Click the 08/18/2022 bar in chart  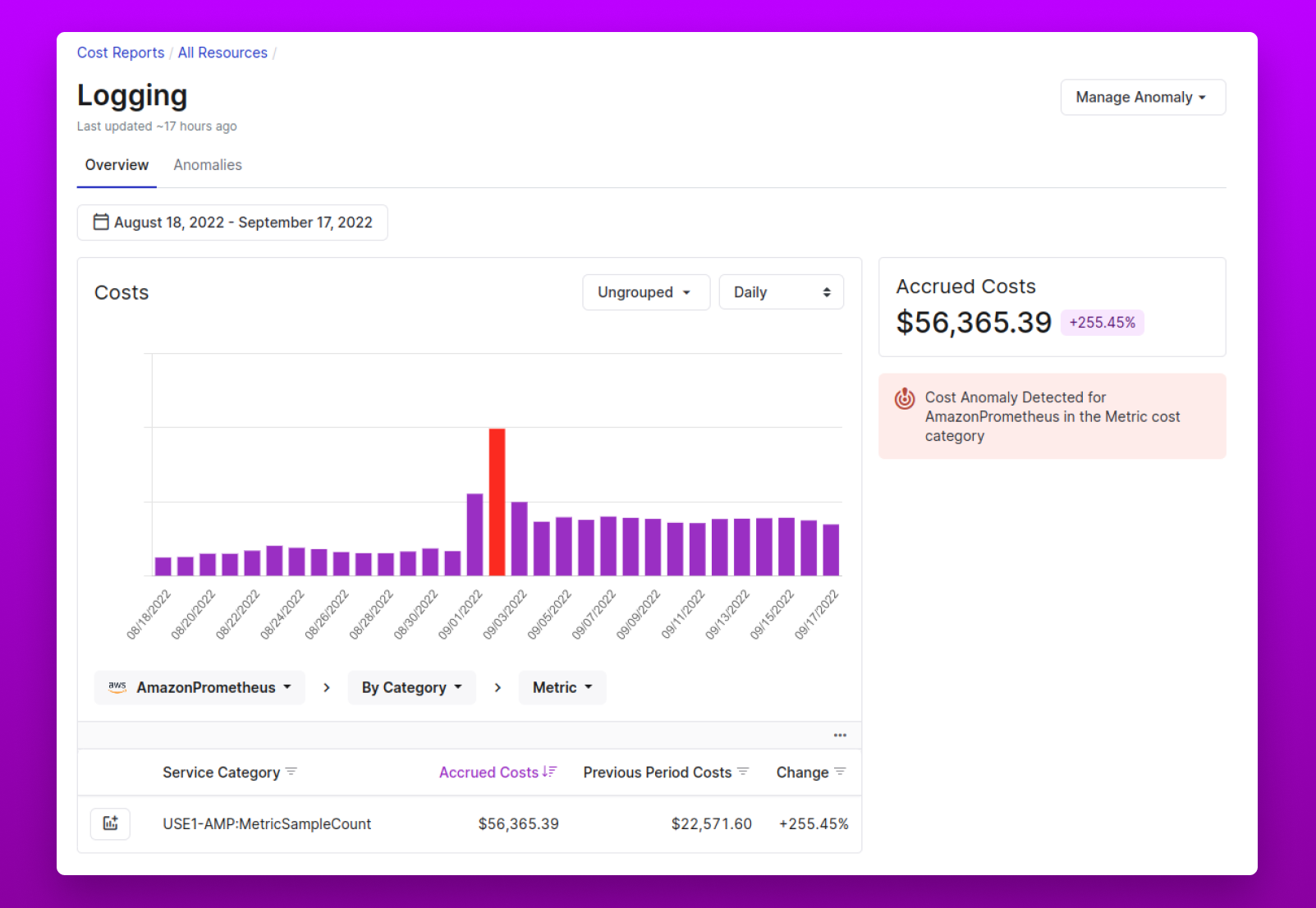click(163, 566)
